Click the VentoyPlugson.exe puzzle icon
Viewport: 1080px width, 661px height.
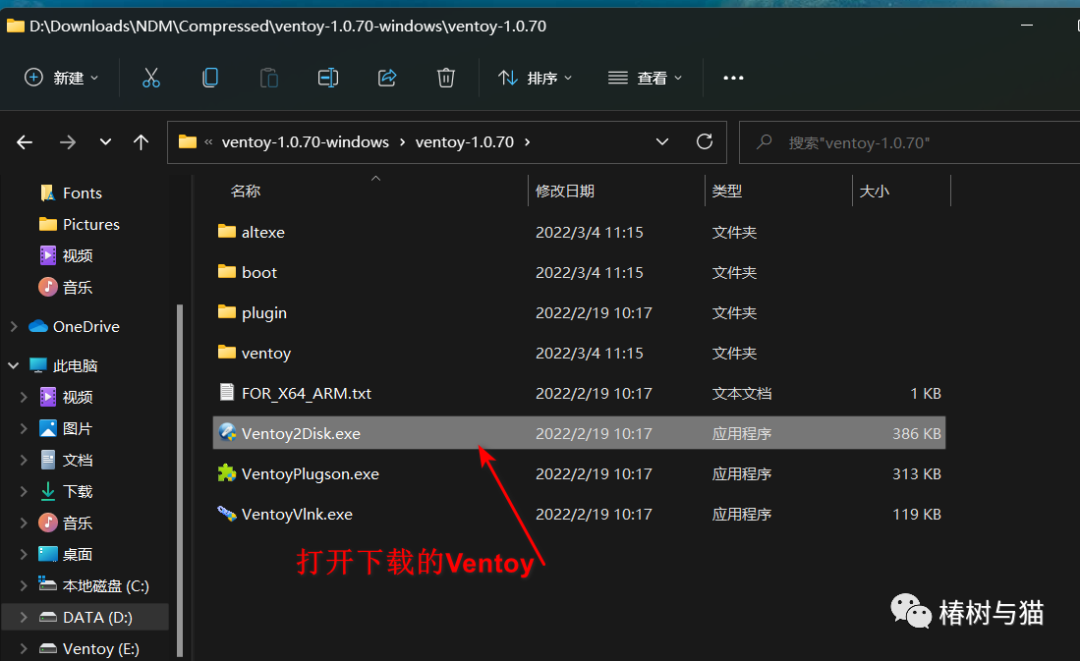(227, 473)
